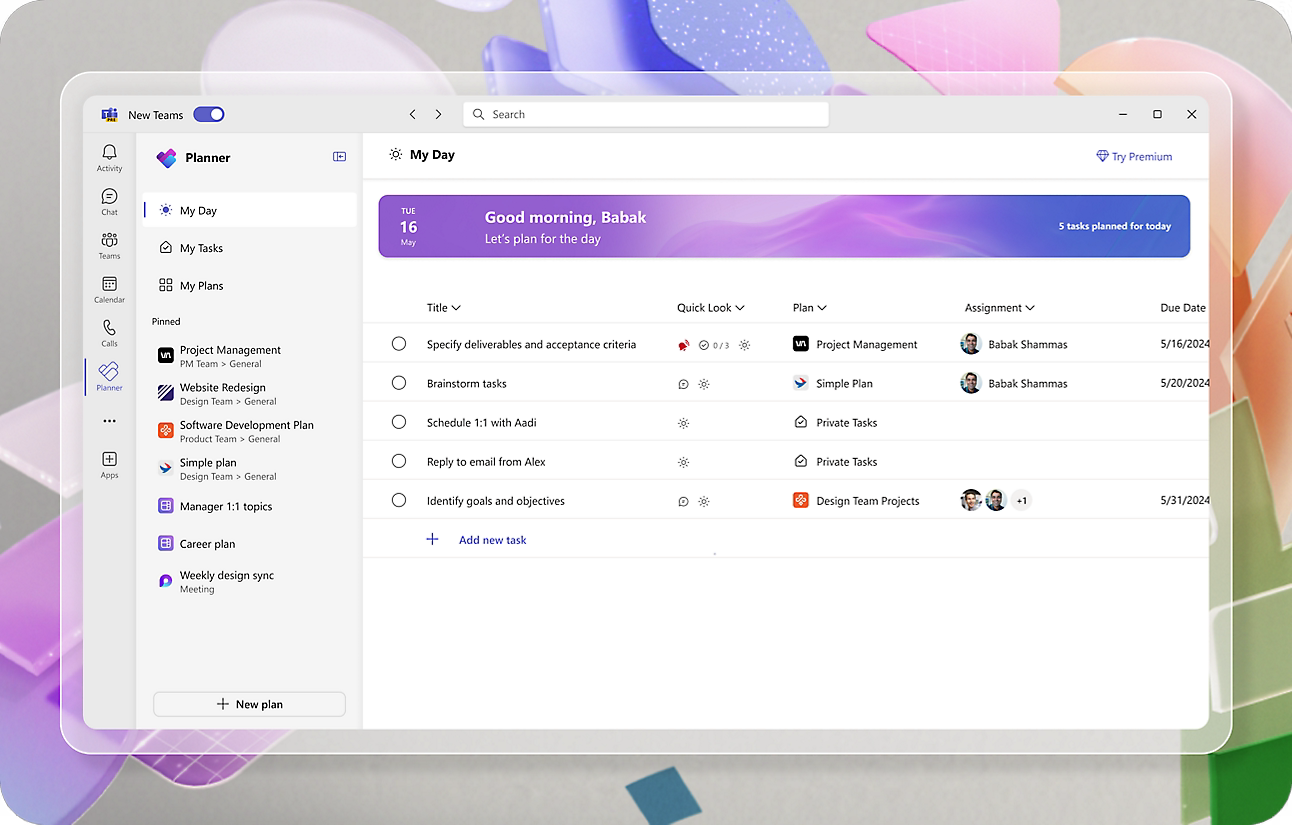The width and height of the screenshot is (1292, 825).
Task: Click inside the Search bar
Action: [x=645, y=114]
